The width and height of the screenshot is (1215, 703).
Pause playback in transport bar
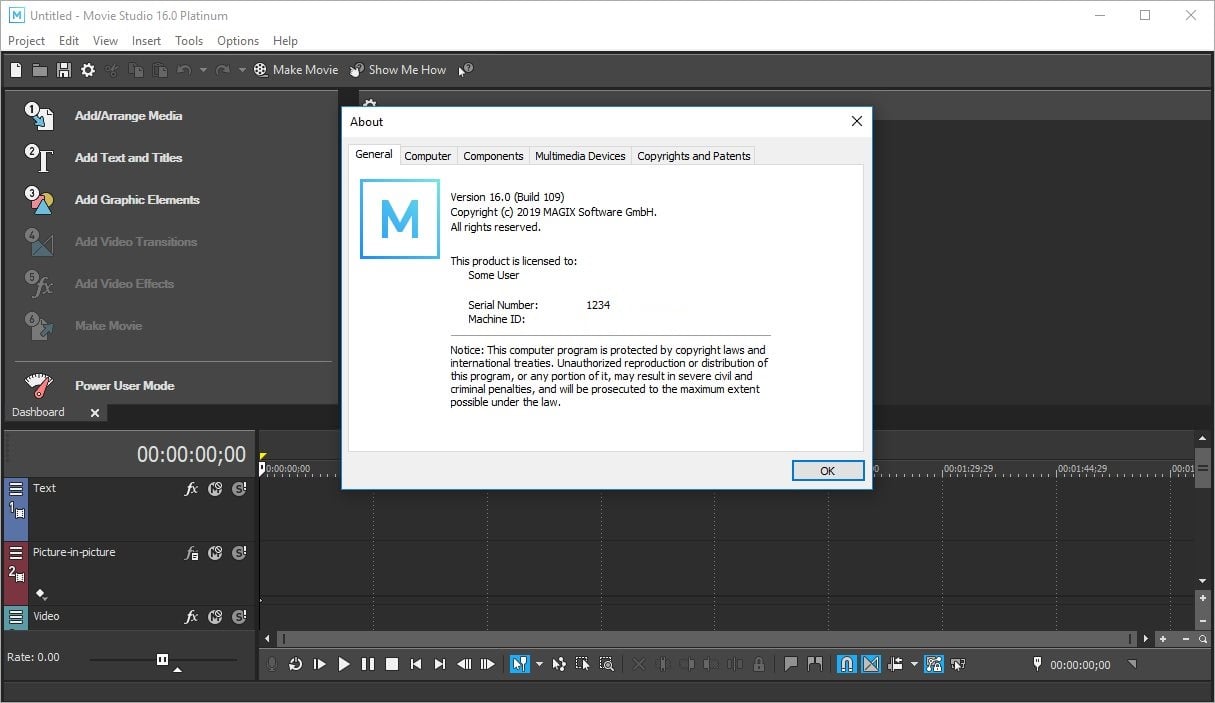(x=368, y=664)
